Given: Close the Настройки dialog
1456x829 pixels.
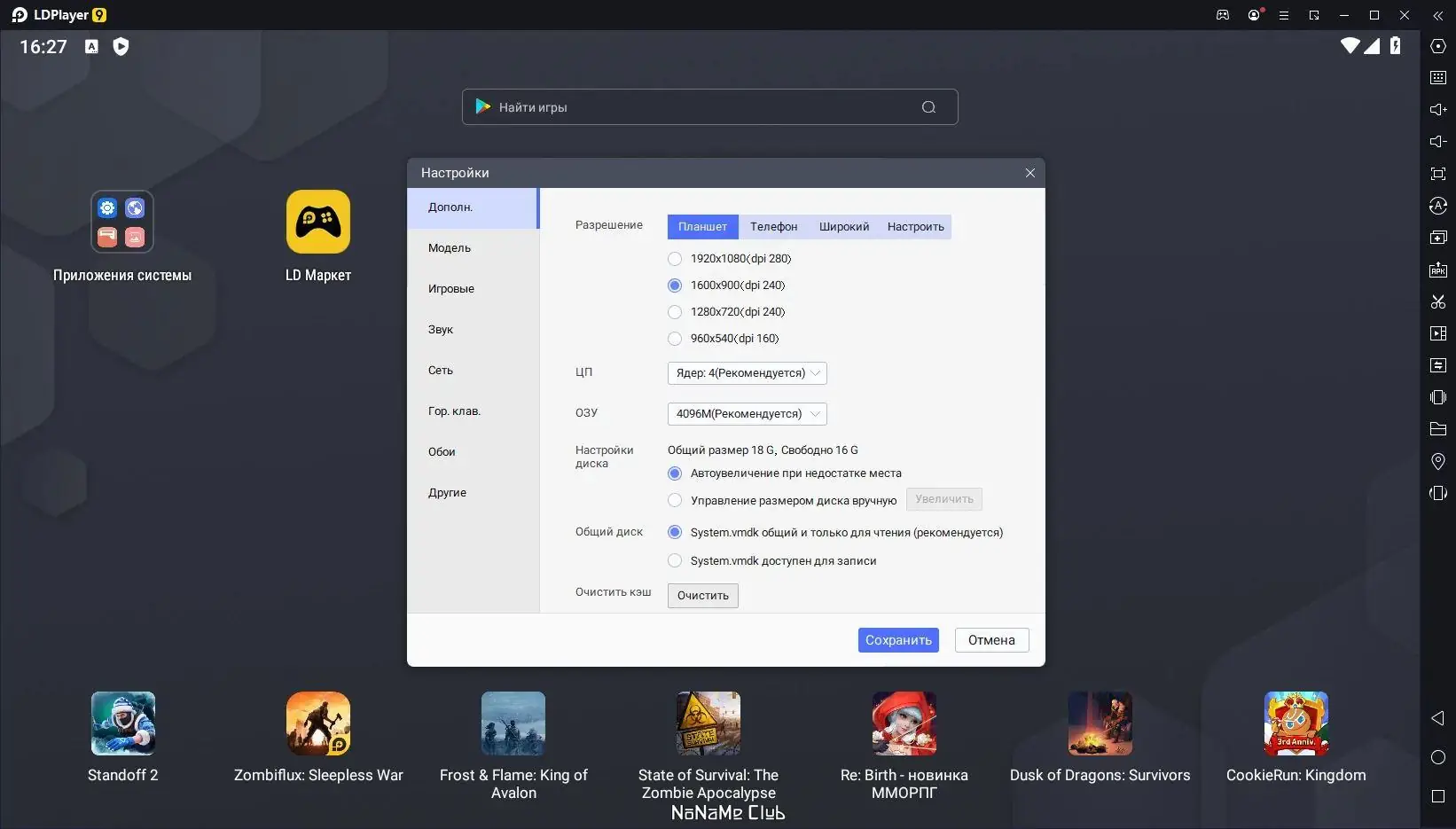Looking at the screenshot, I should [x=1030, y=173].
